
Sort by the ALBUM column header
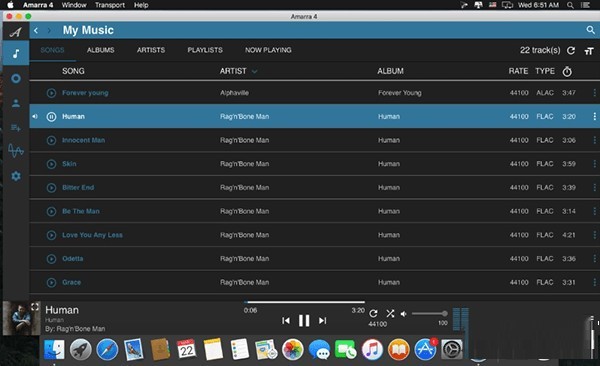(x=390, y=71)
